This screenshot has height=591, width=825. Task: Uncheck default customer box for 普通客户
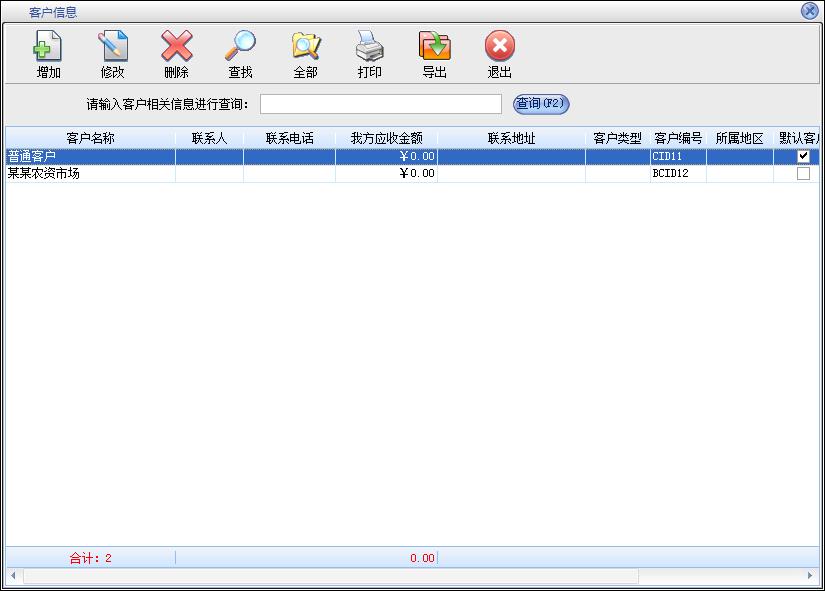click(x=802, y=157)
